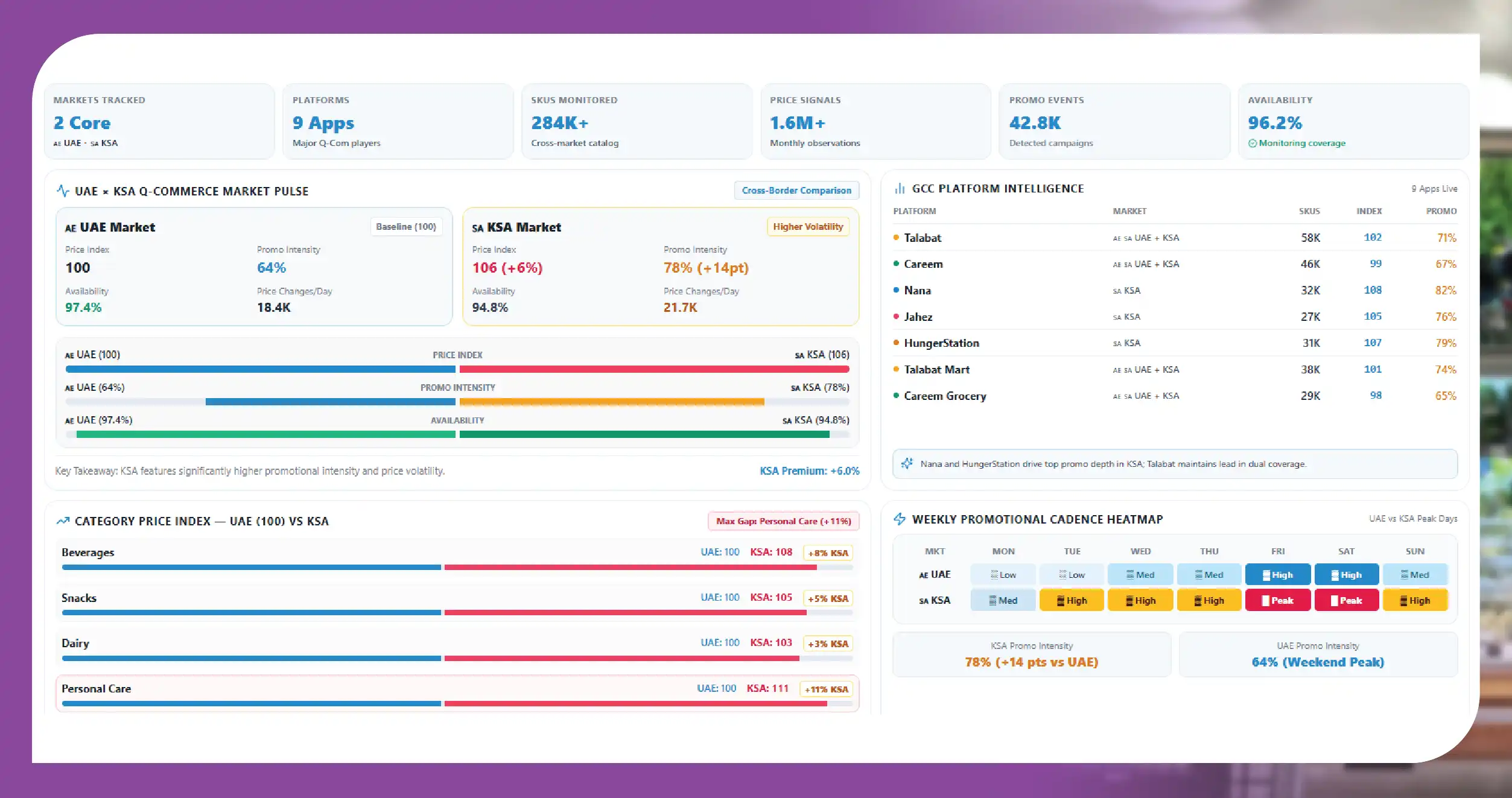
Task: Click the 9 Apps Live label
Action: tap(1434, 189)
